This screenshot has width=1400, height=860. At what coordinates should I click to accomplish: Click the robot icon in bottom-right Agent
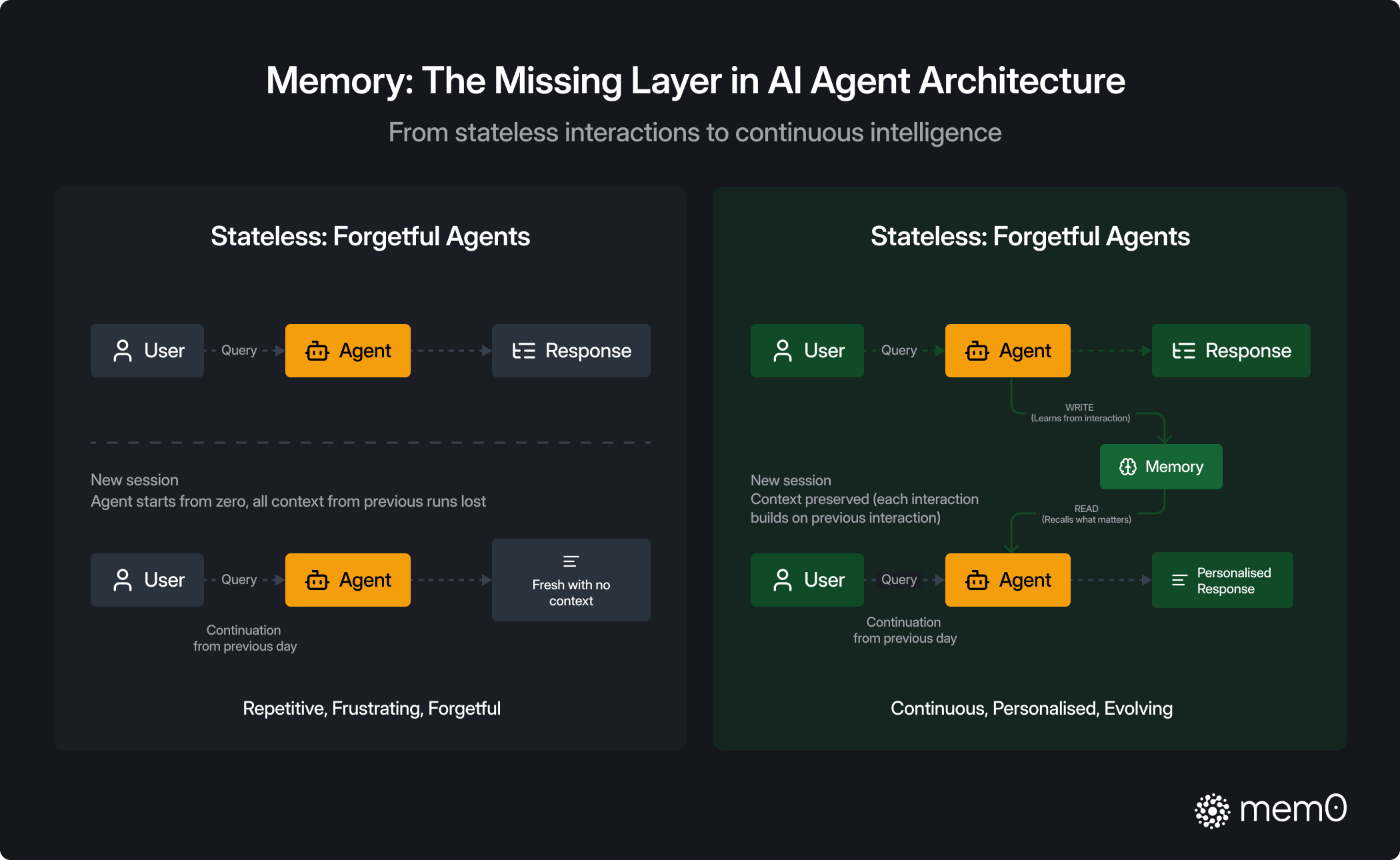point(977,580)
